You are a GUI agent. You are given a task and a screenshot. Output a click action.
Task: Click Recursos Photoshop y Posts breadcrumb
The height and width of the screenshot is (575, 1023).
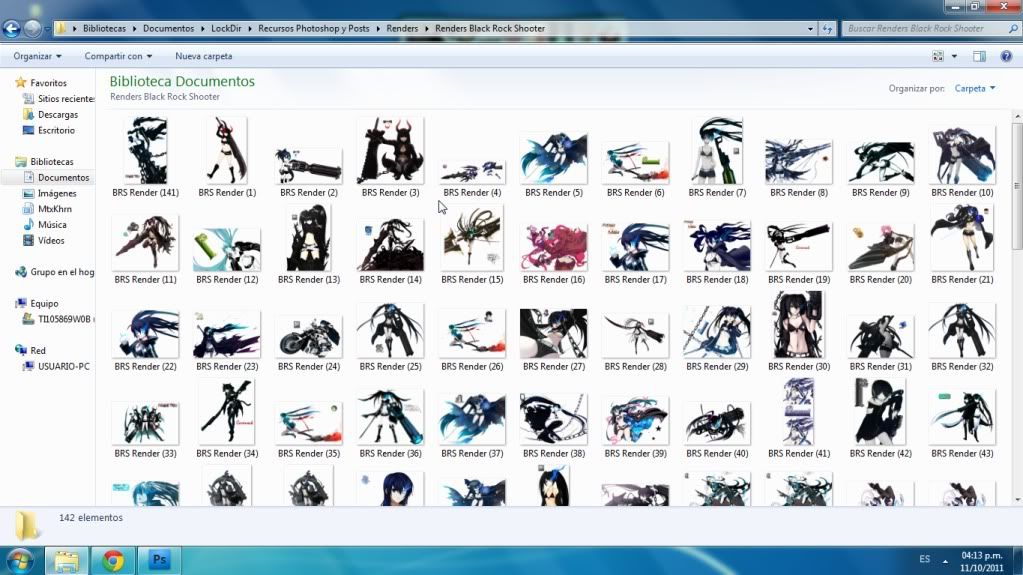click(314, 29)
